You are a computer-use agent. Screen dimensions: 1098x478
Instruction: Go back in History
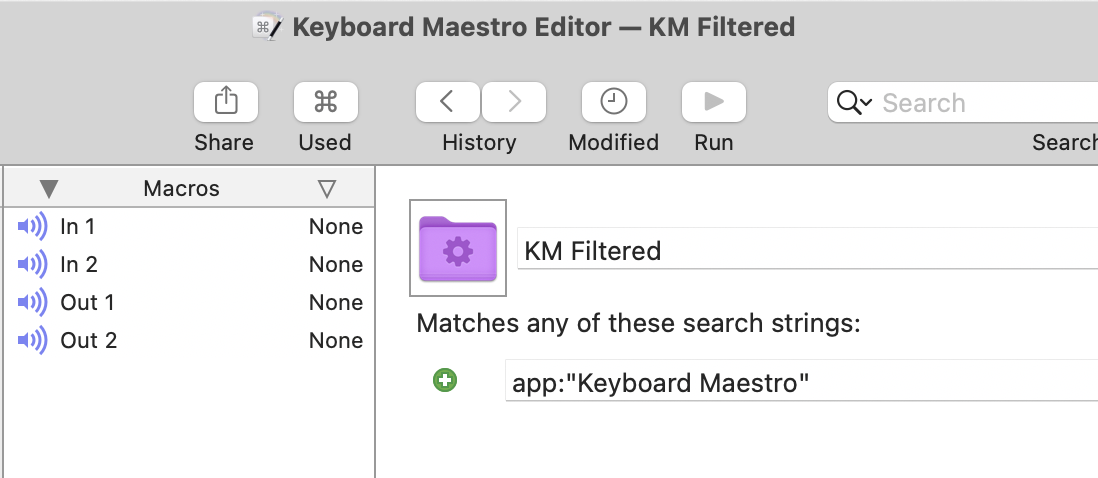pyautogui.click(x=447, y=102)
